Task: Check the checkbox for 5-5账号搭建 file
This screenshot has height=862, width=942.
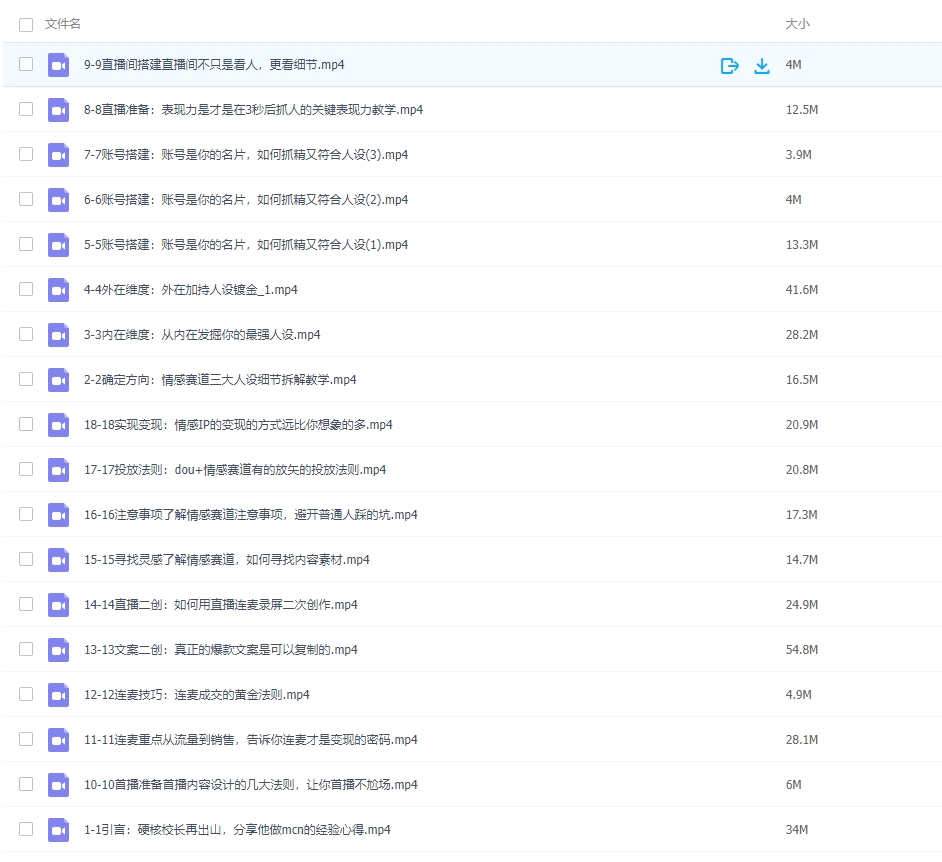Action: tap(26, 244)
